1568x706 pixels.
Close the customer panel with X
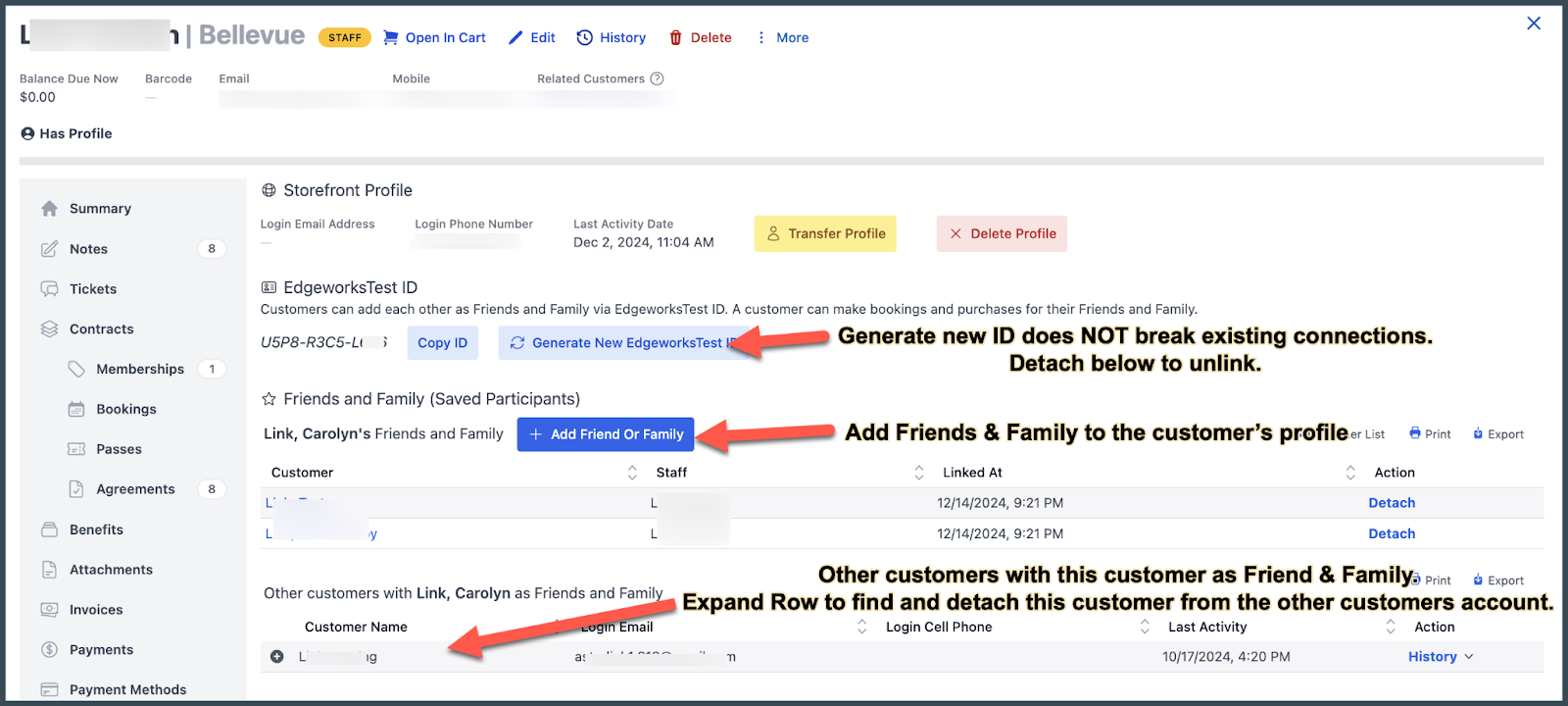(1534, 24)
